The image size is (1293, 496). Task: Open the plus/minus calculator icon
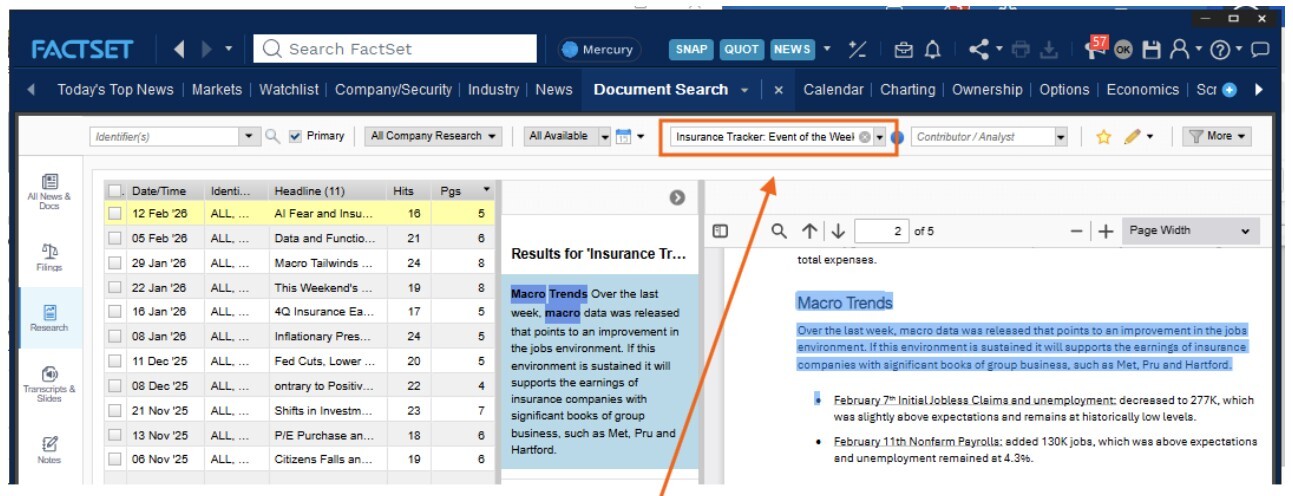(x=858, y=49)
